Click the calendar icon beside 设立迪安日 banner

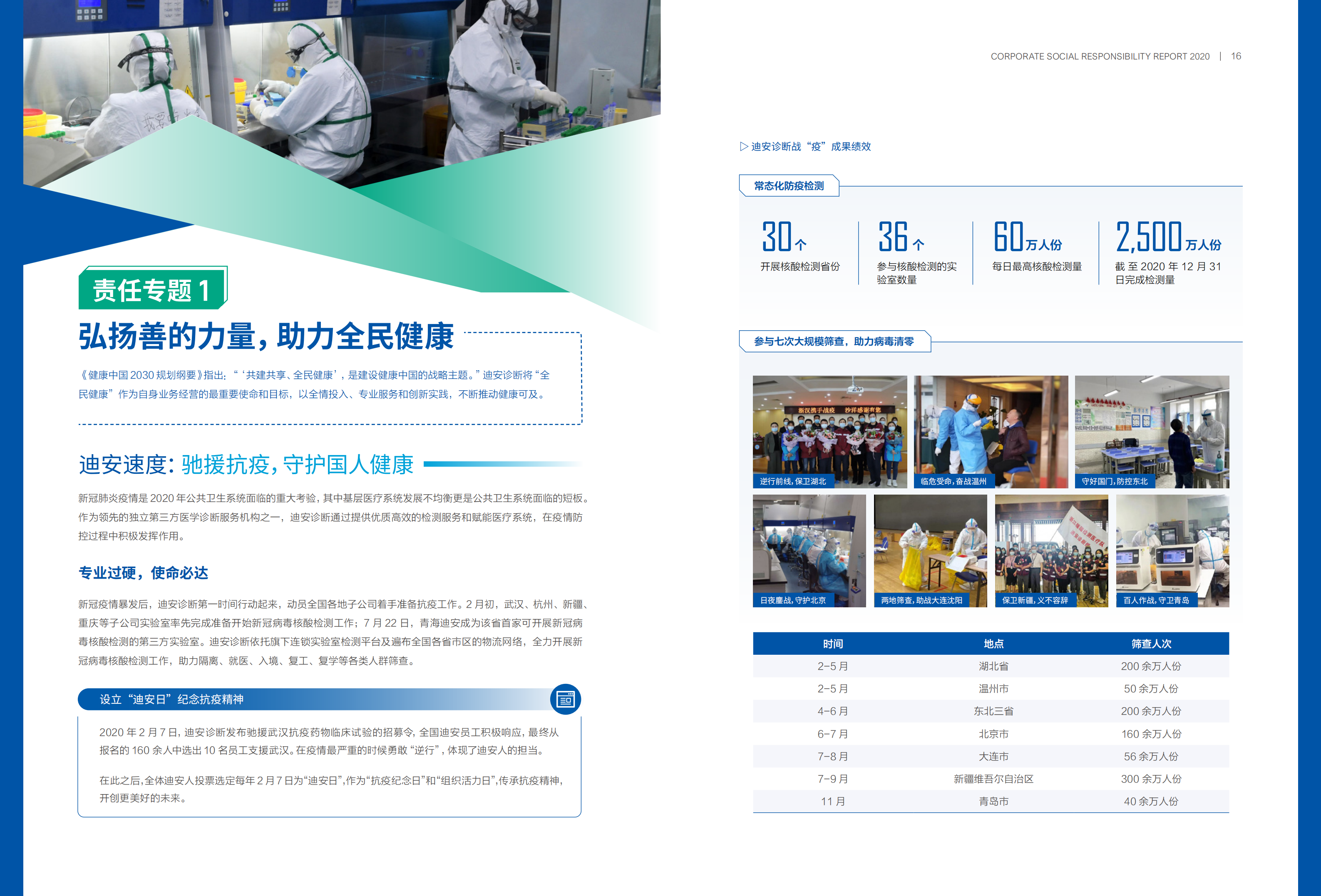(x=565, y=699)
